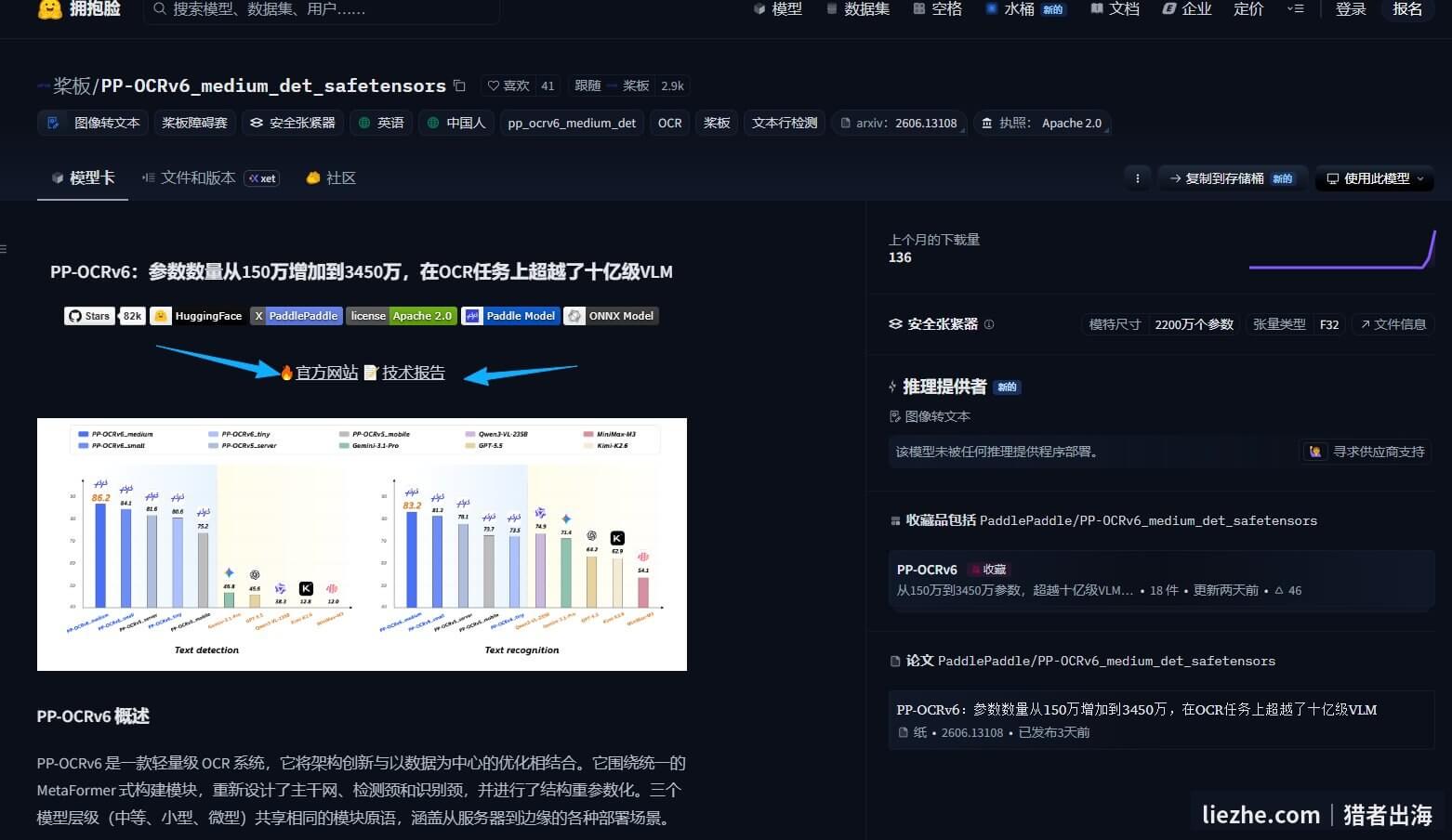Open the GitHub Stars 82k badge

tap(104, 316)
